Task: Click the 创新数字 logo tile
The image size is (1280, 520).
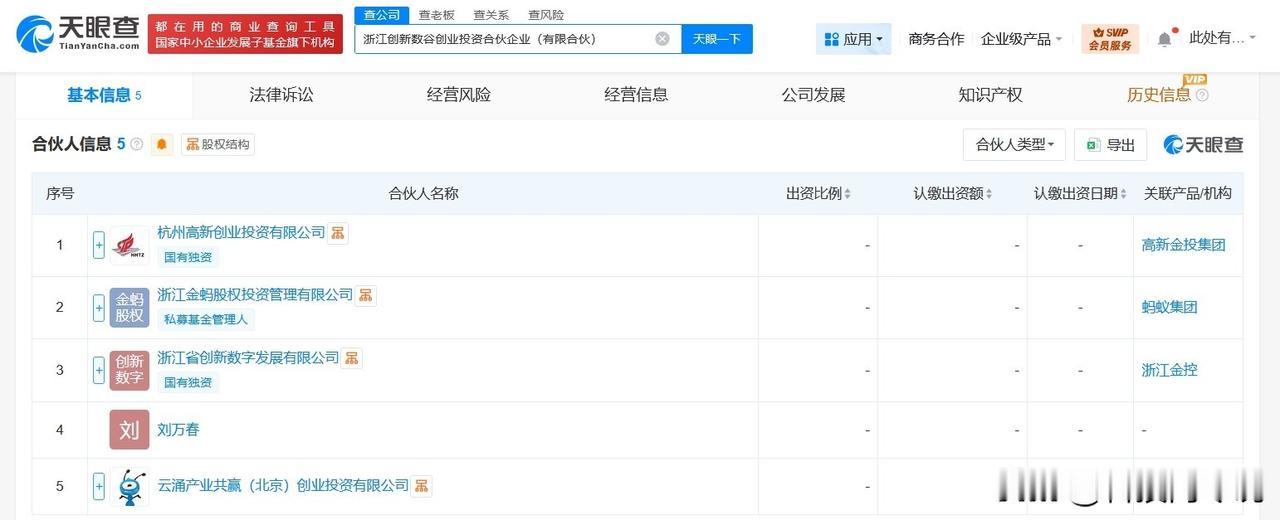Action: pyautogui.click(x=129, y=370)
